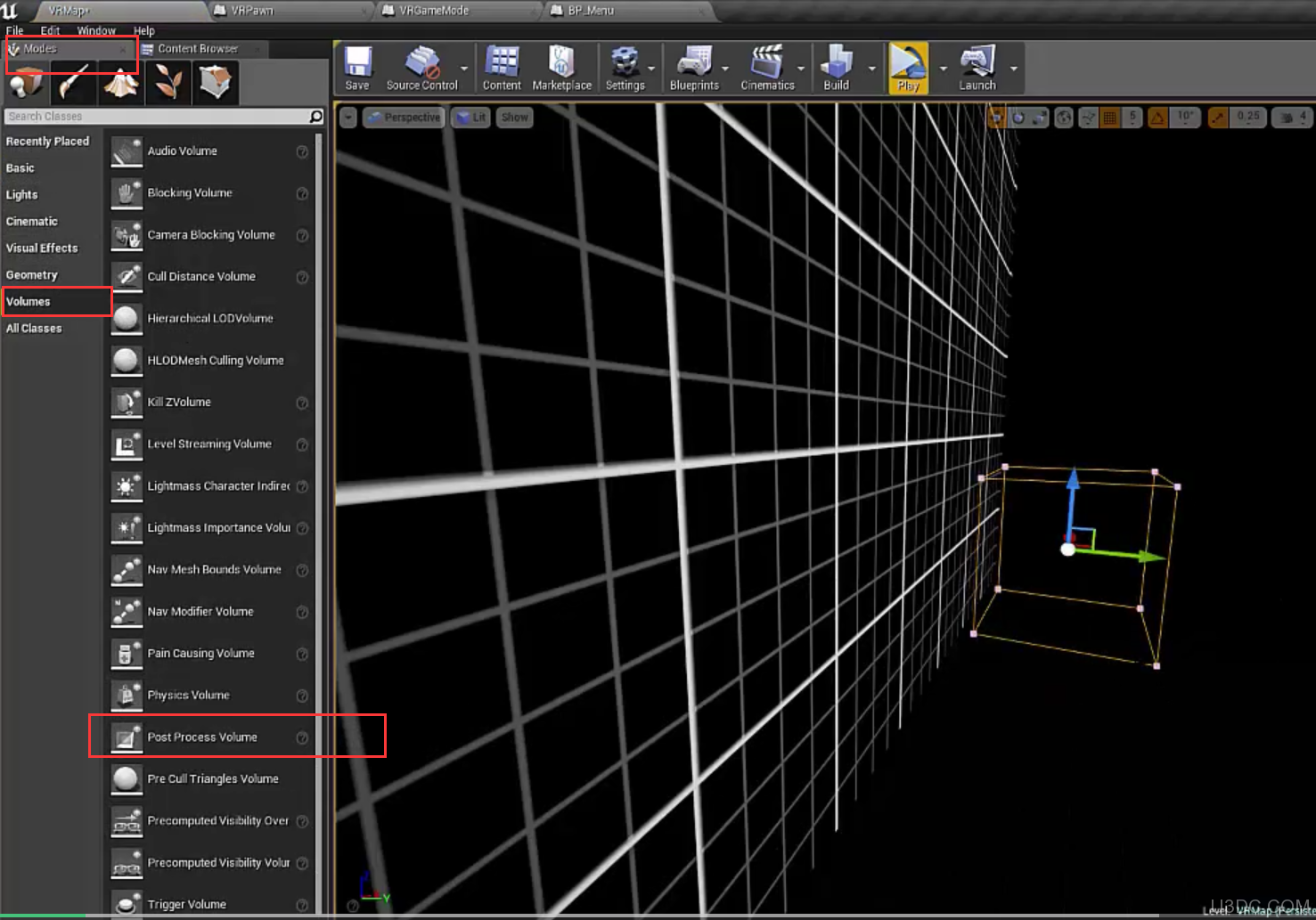Click the Build toolbar button
Screen dimensions: 1316x920
[836, 69]
